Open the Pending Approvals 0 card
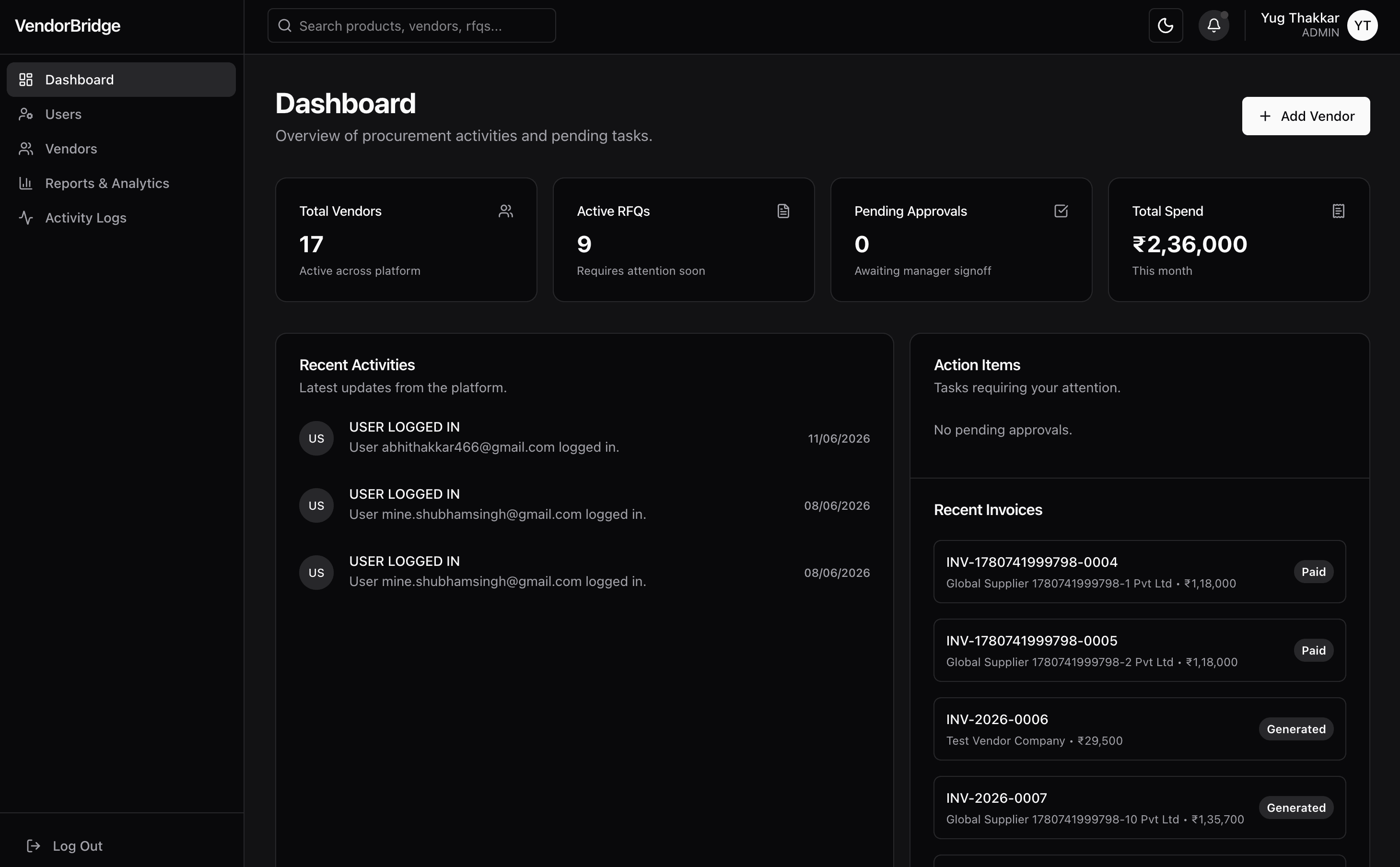1400x867 pixels. pyautogui.click(x=961, y=240)
